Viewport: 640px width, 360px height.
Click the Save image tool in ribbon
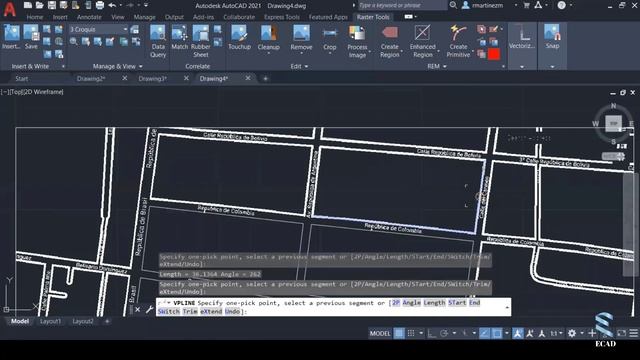[31, 38]
